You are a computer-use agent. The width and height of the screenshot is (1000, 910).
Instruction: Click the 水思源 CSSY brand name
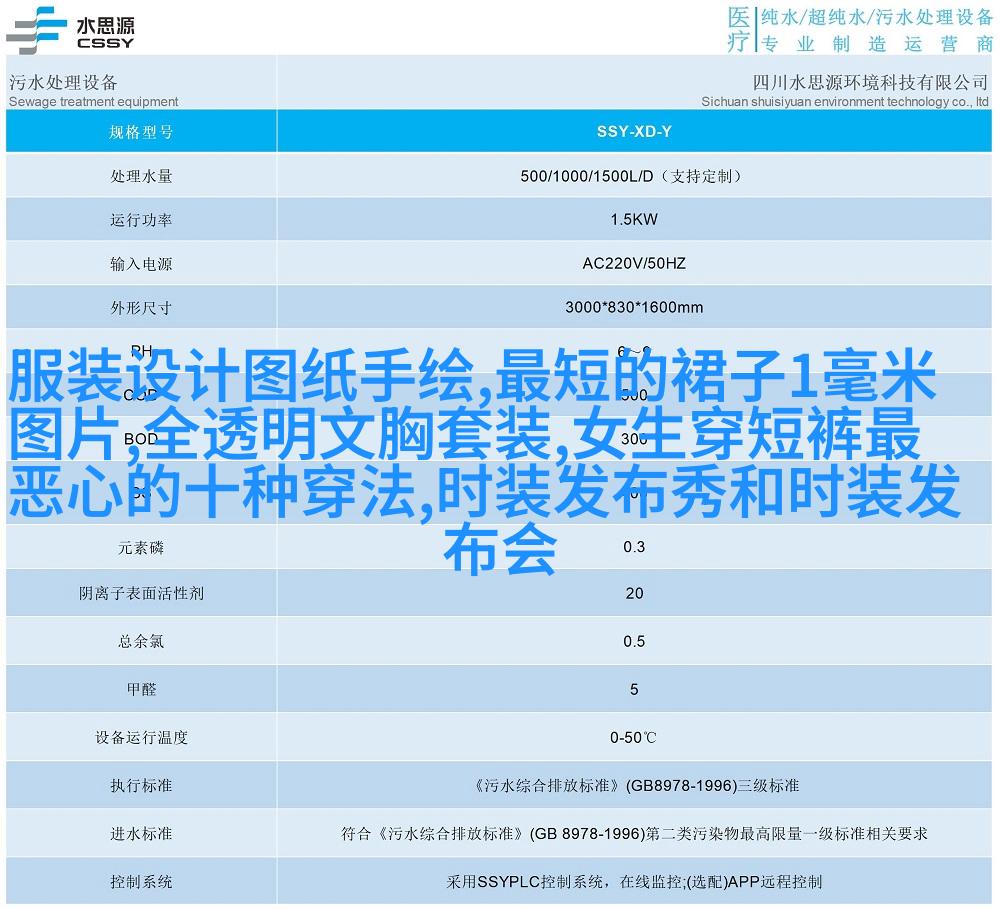click(105, 33)
